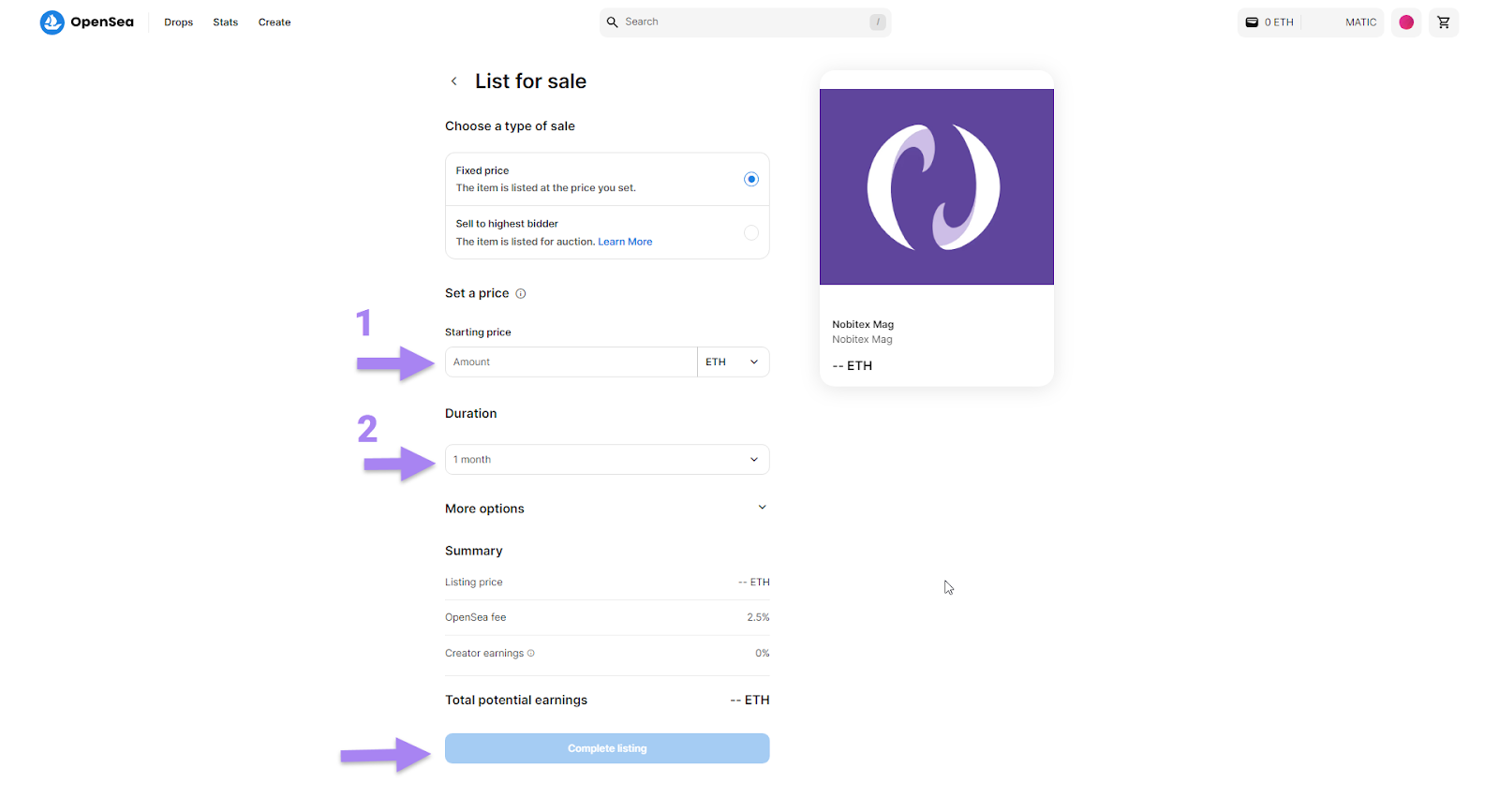The height and width of the screenshot is (812, 1499).
Task: Open the Create menu item
Action: point(275,22)
